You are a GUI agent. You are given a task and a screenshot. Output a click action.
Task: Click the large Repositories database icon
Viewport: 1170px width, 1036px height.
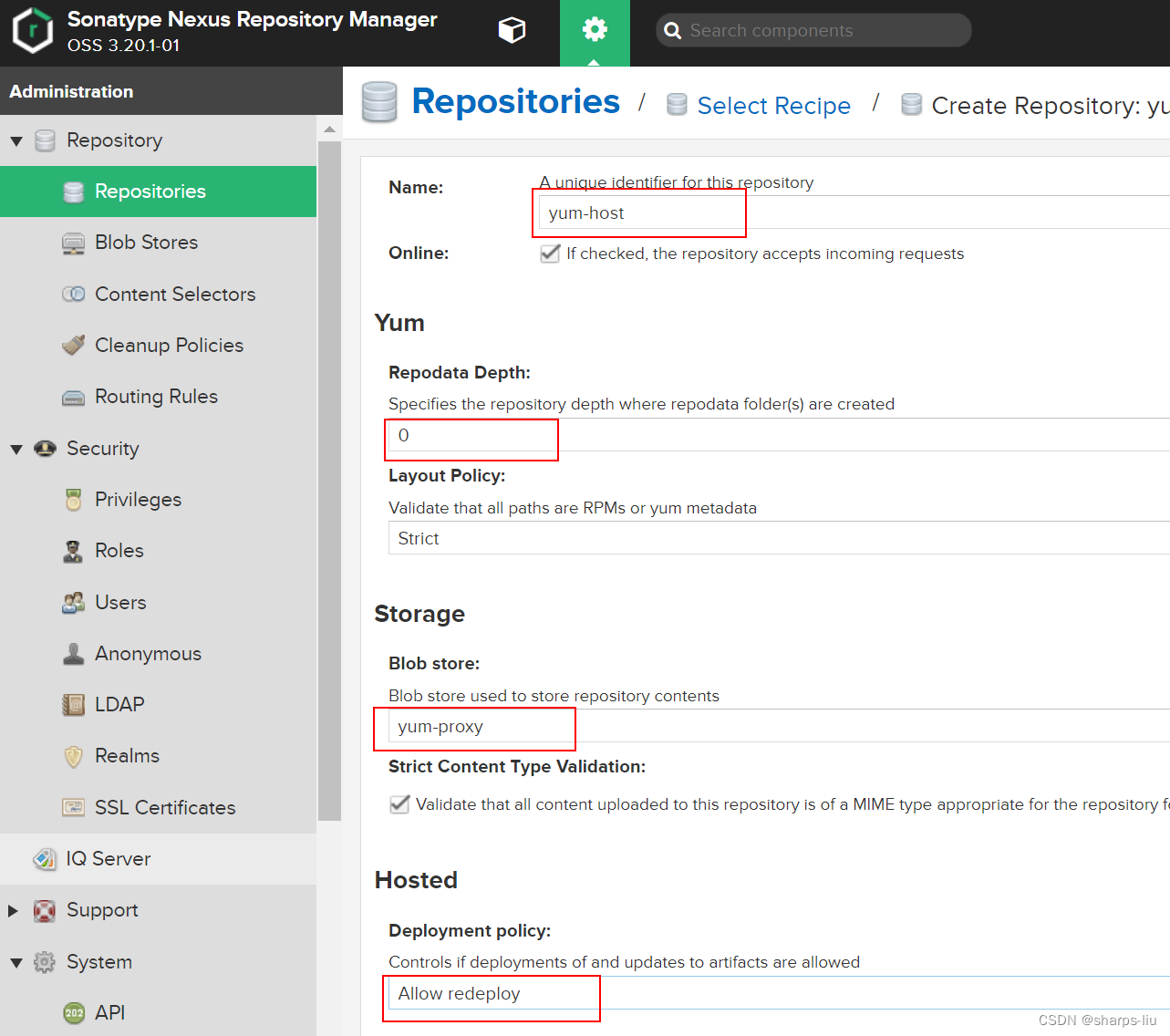coord(379,102)
